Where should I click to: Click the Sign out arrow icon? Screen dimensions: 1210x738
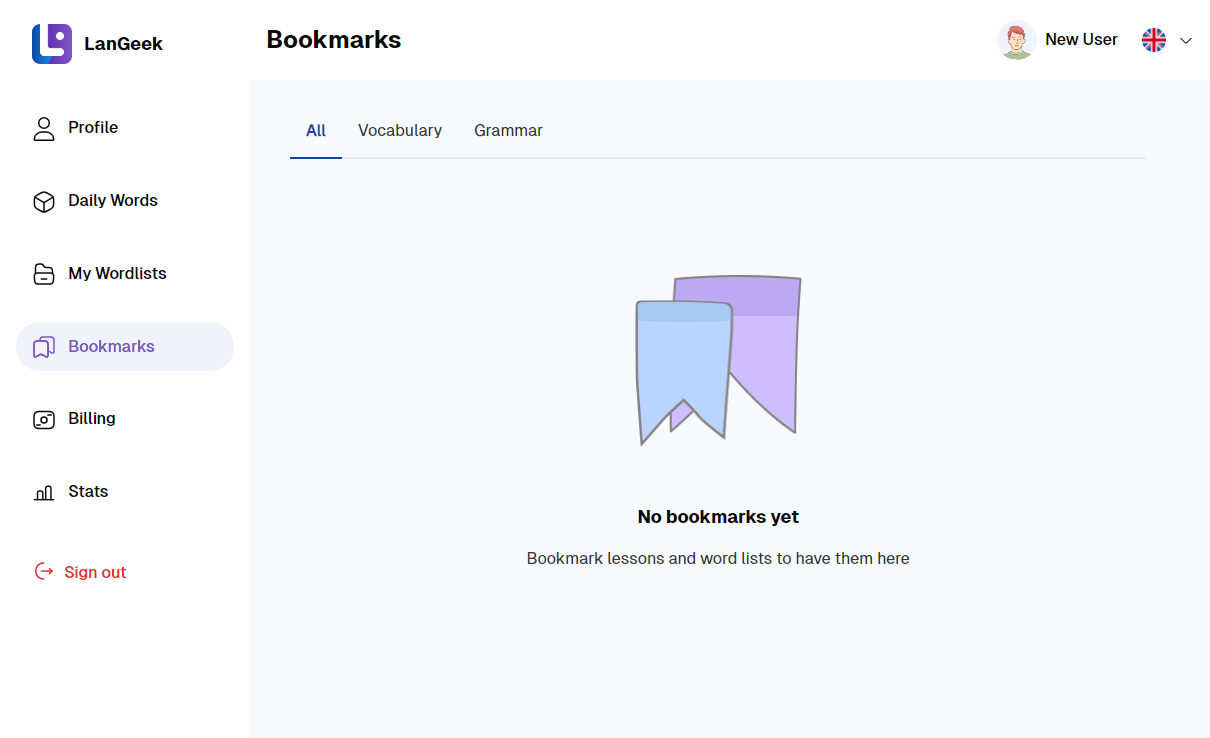(43, 571)
